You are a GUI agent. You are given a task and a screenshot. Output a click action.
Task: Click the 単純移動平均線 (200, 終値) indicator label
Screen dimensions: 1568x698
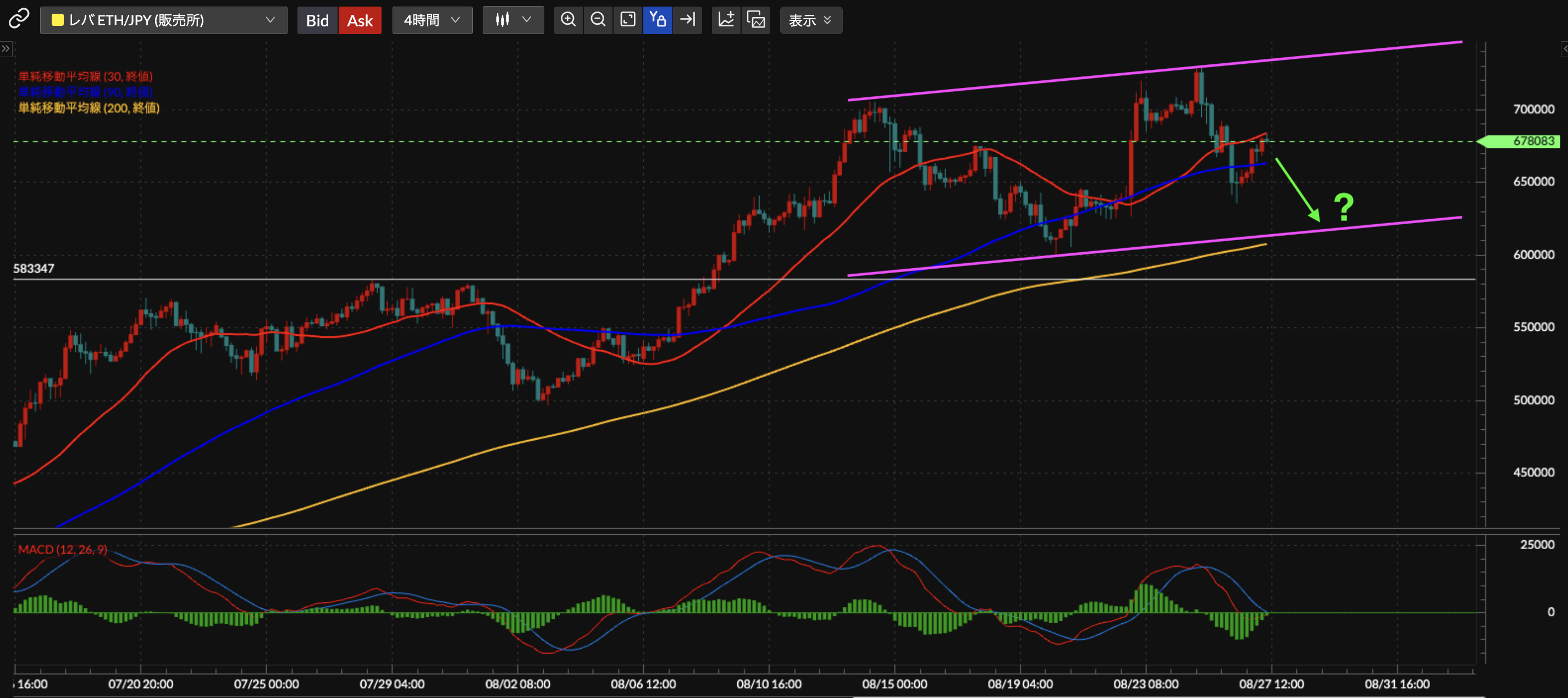89,108
